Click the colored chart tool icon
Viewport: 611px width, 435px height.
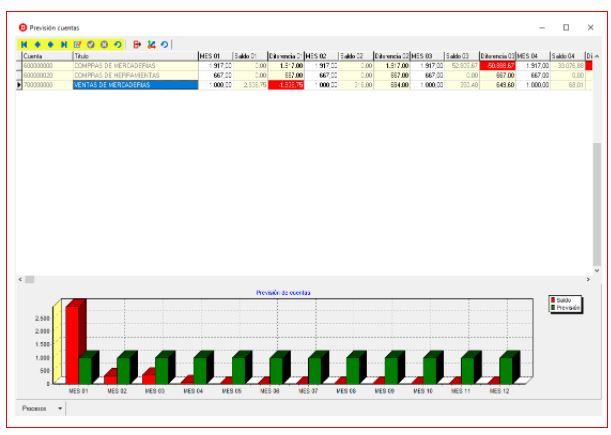pyautogui.click(x=151, y=45)
